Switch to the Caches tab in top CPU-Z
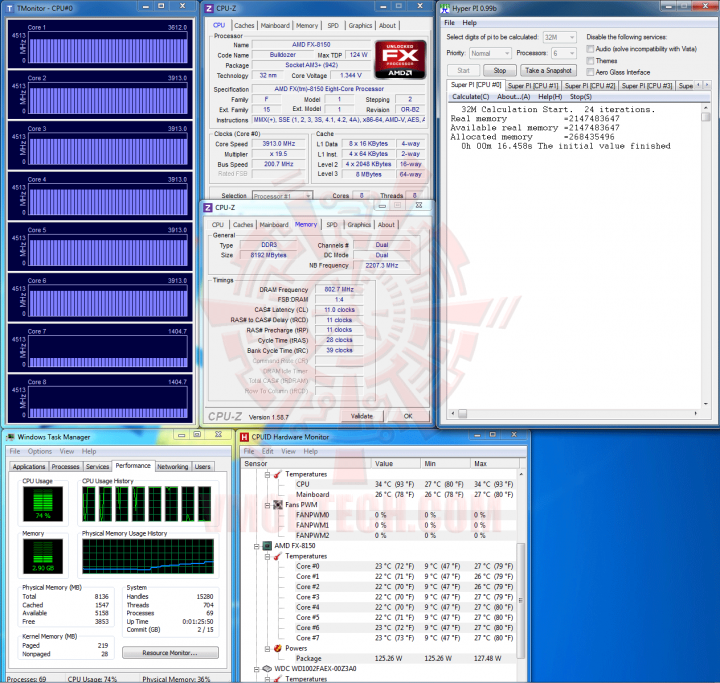720x683 pixels. 244,26
